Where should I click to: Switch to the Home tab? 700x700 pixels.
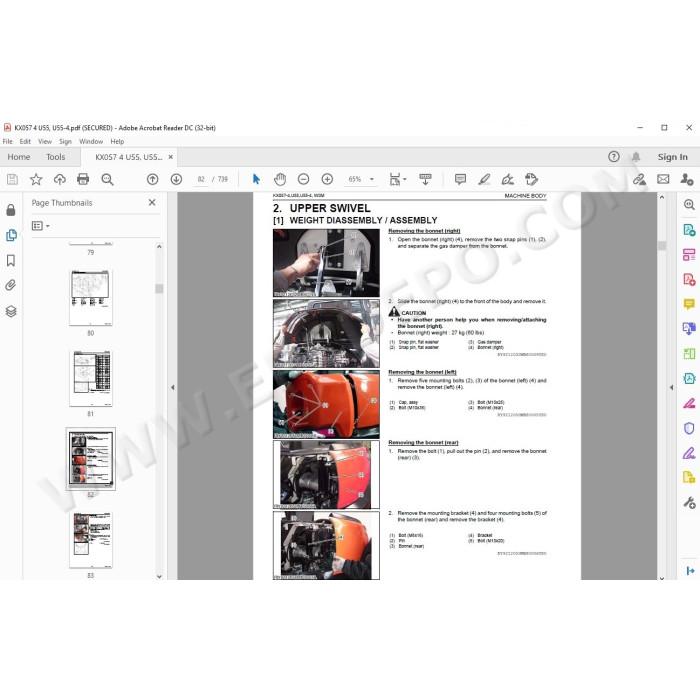(x=19, y=157)
